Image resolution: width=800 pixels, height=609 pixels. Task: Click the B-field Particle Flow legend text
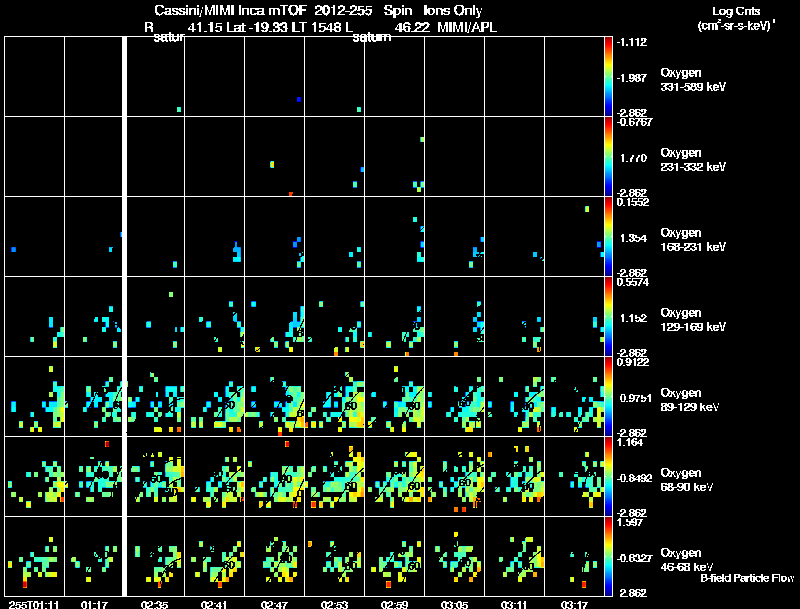pos(747,578)
